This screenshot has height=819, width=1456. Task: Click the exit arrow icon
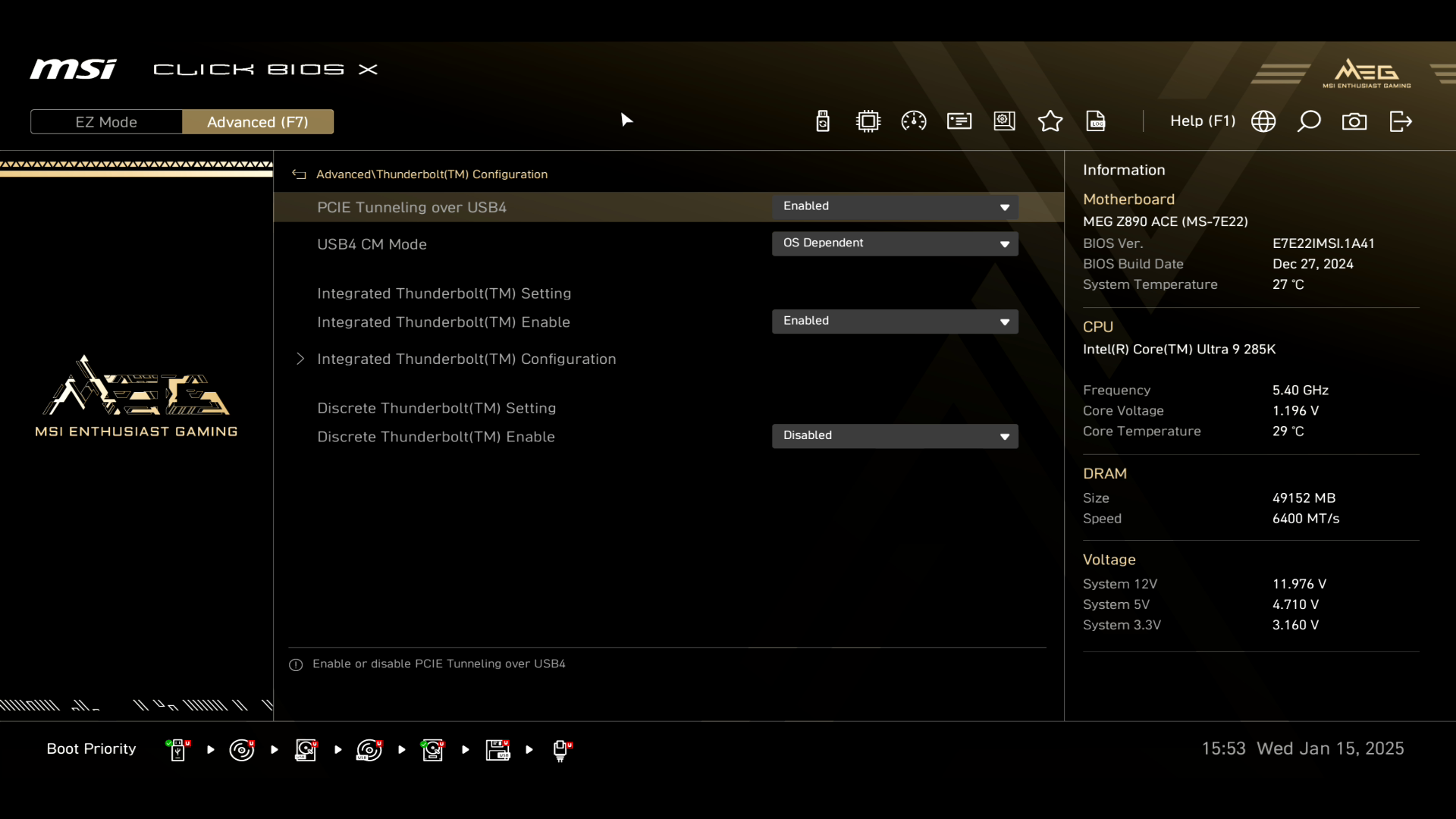pyautogui.click(x=1401, y=121)
